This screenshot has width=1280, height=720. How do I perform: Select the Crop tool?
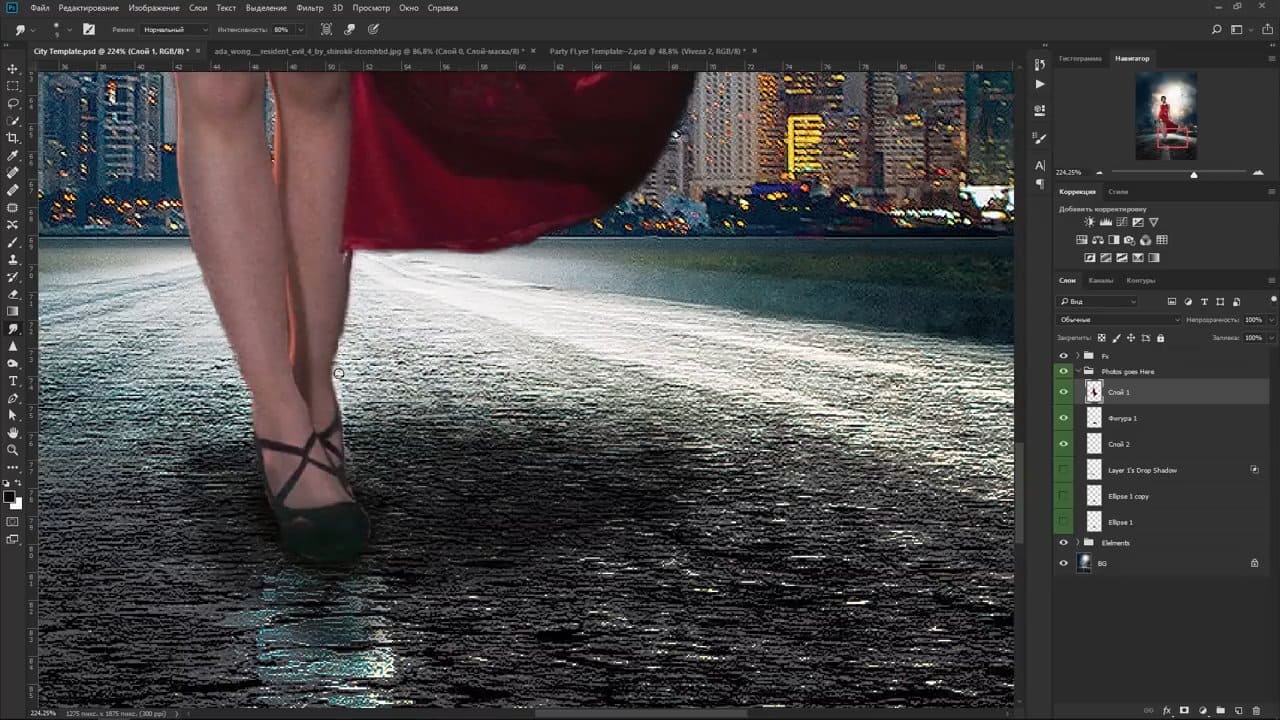click(13, 138)
